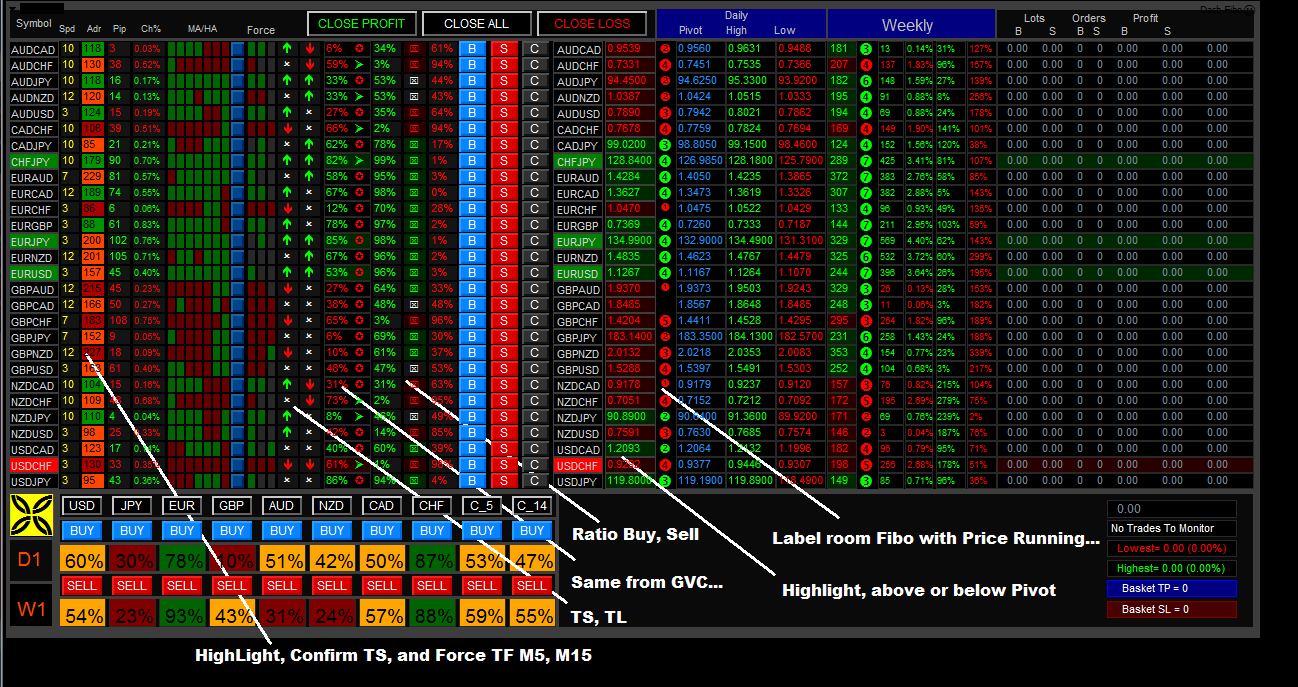Click the green circled number beside Weekly 372
Viewport: 1298px width, 687px height.
pyautogui.click(x=866, y=177)
